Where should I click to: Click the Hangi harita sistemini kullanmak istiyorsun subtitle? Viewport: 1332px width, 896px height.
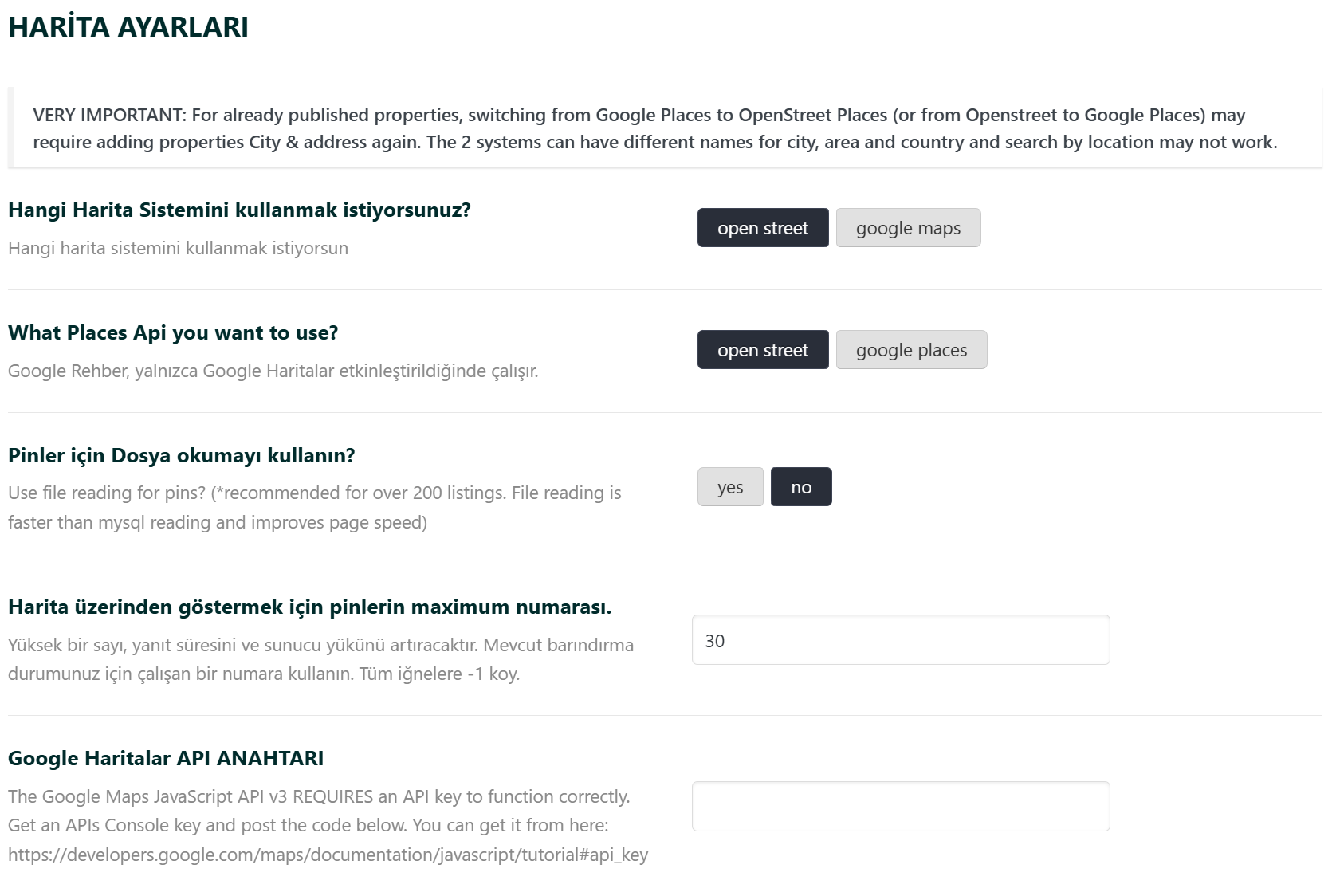click(178, 249)
